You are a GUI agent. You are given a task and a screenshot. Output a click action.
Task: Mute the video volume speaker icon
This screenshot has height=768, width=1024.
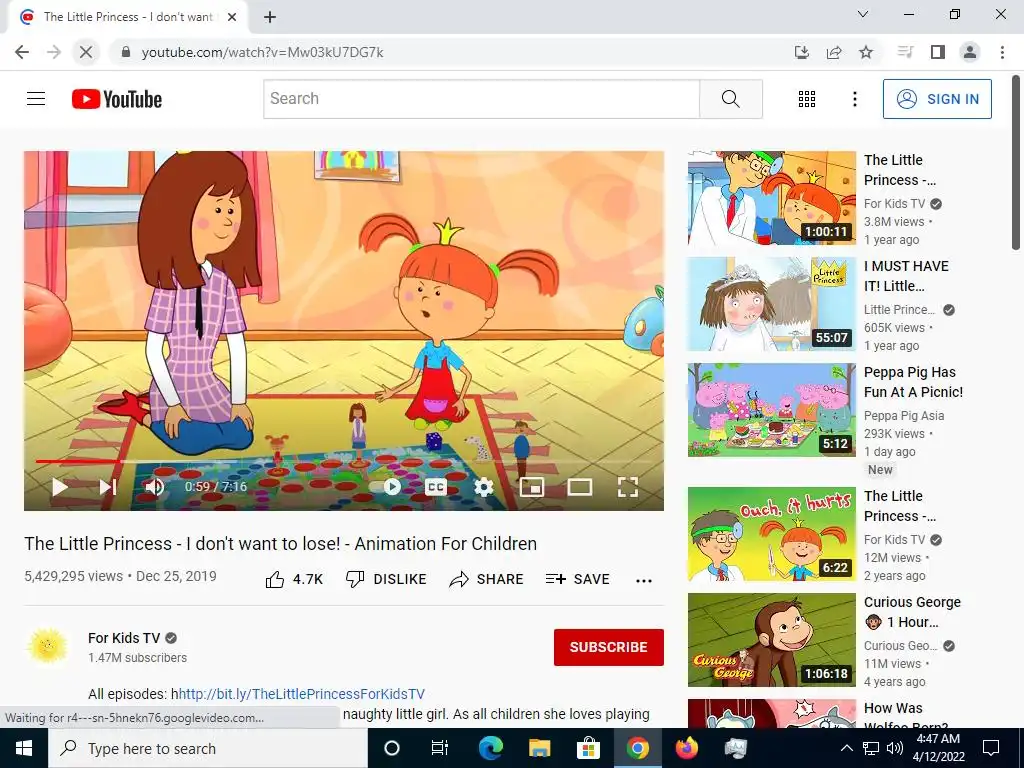point(155,487)
